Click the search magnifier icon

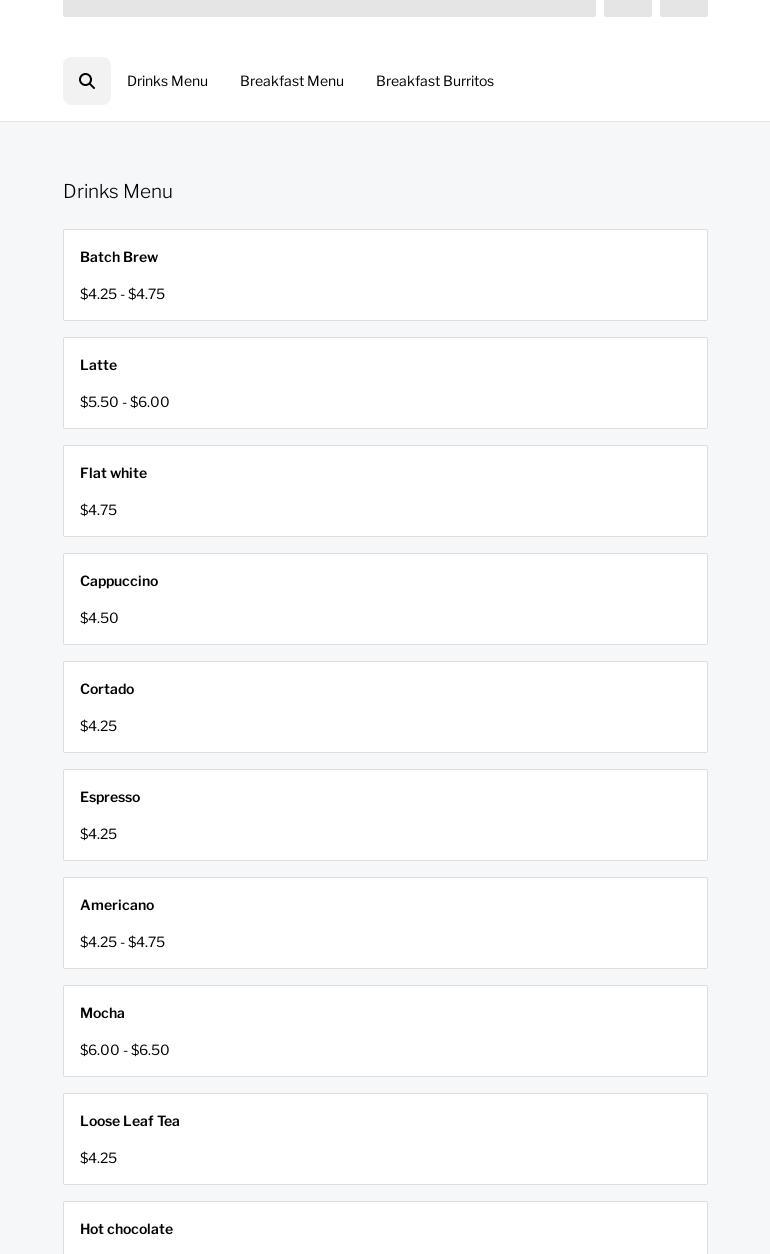click(x=87, y=81)
